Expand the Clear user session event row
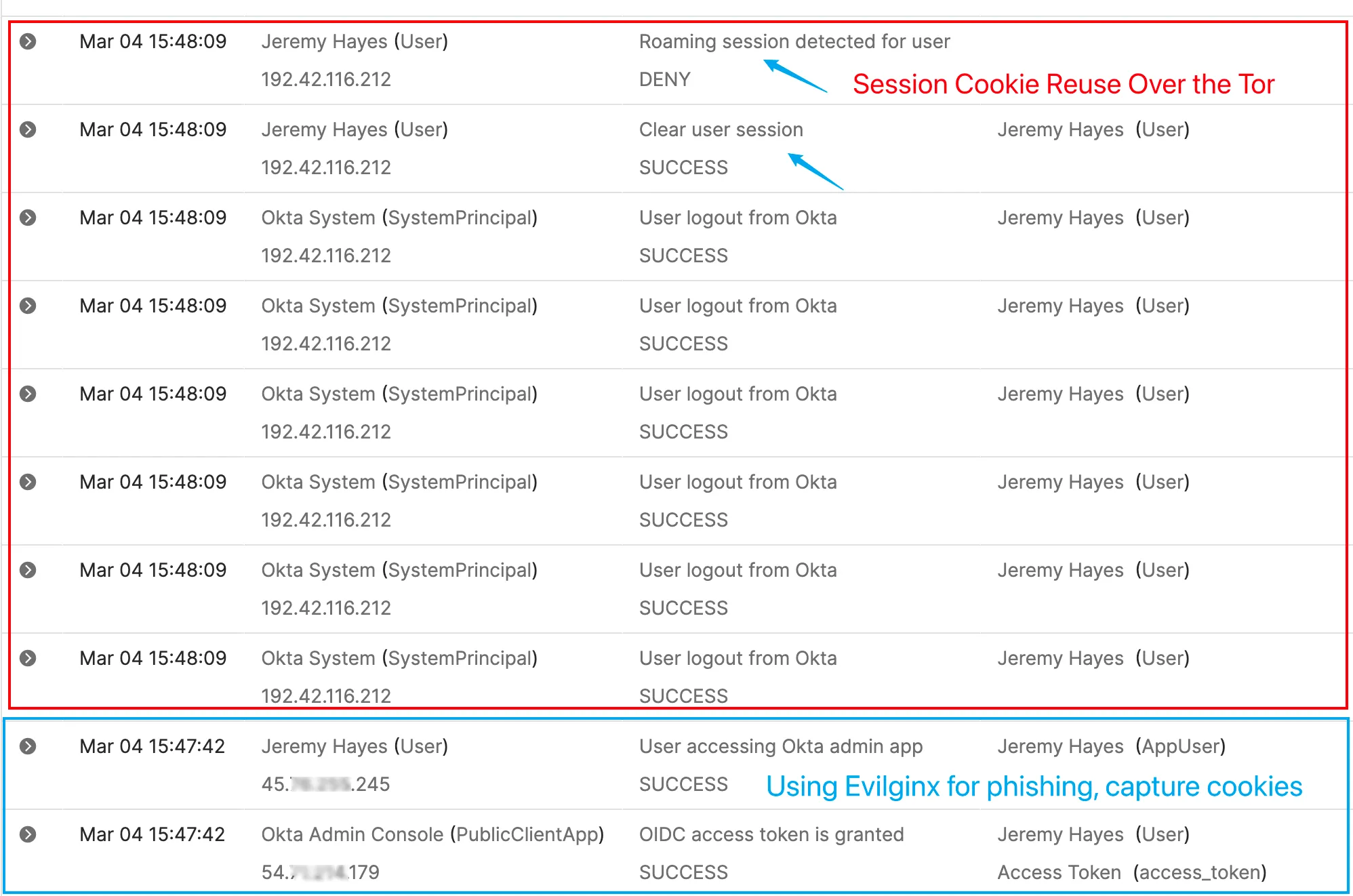The width and height of the screenshot is (1353, 896). pyautogui.click(x=28, y=129)
